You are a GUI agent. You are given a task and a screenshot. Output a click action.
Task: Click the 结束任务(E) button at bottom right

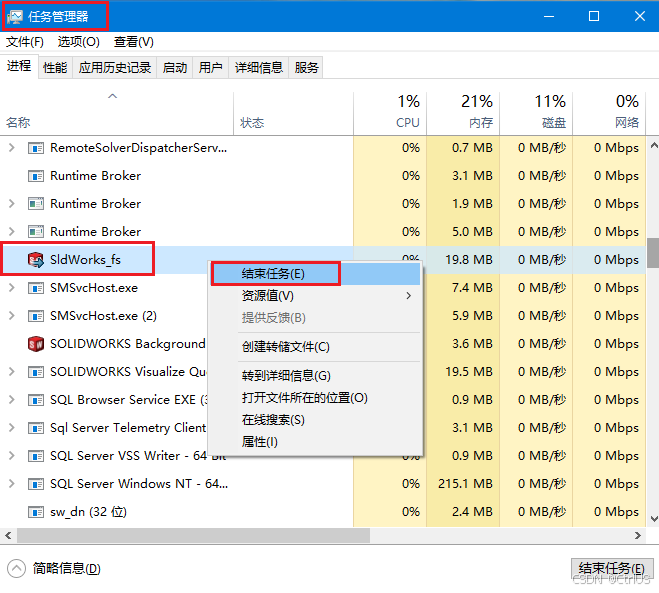tap(612, 569)
